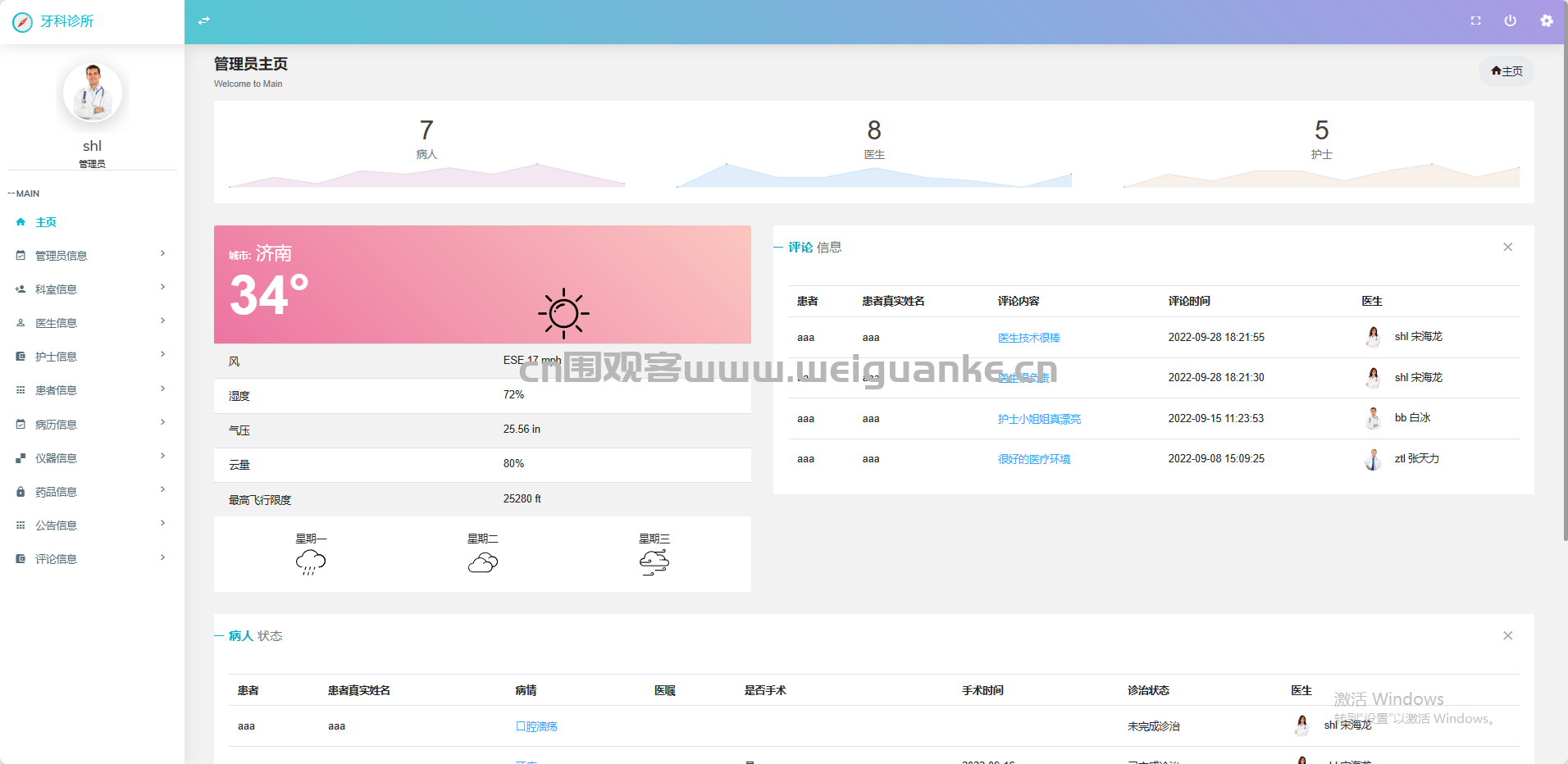Image resolution: width=1568 pixels, height=764 pixels.
Task: Expand 评论信息 menu chevron
Action: (162, 557)
